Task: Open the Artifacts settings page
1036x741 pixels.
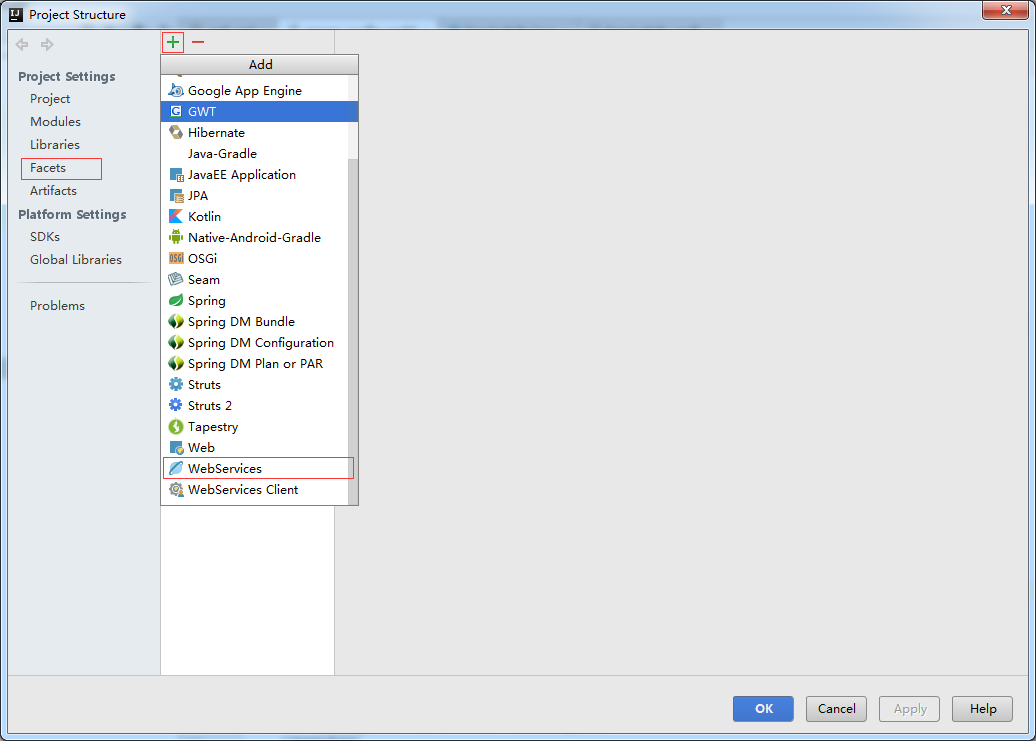Action: coord(54,191)
